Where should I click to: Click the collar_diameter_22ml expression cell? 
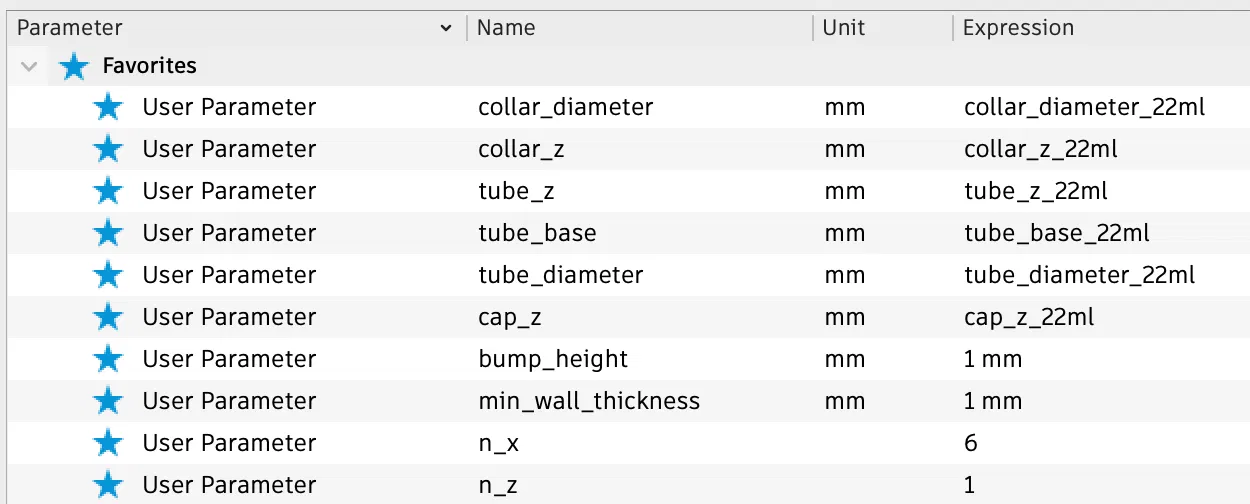pyautogui.click(x=1084, y=107)
